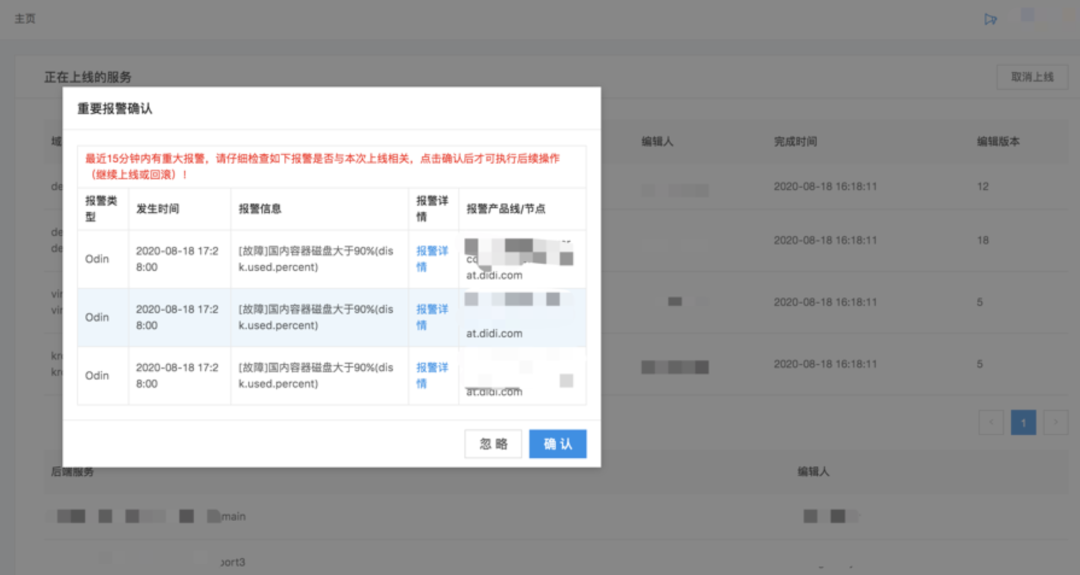Click version 18 cell in background table
Viewport: 1080px width, 575px height.
tap(983, 240)
